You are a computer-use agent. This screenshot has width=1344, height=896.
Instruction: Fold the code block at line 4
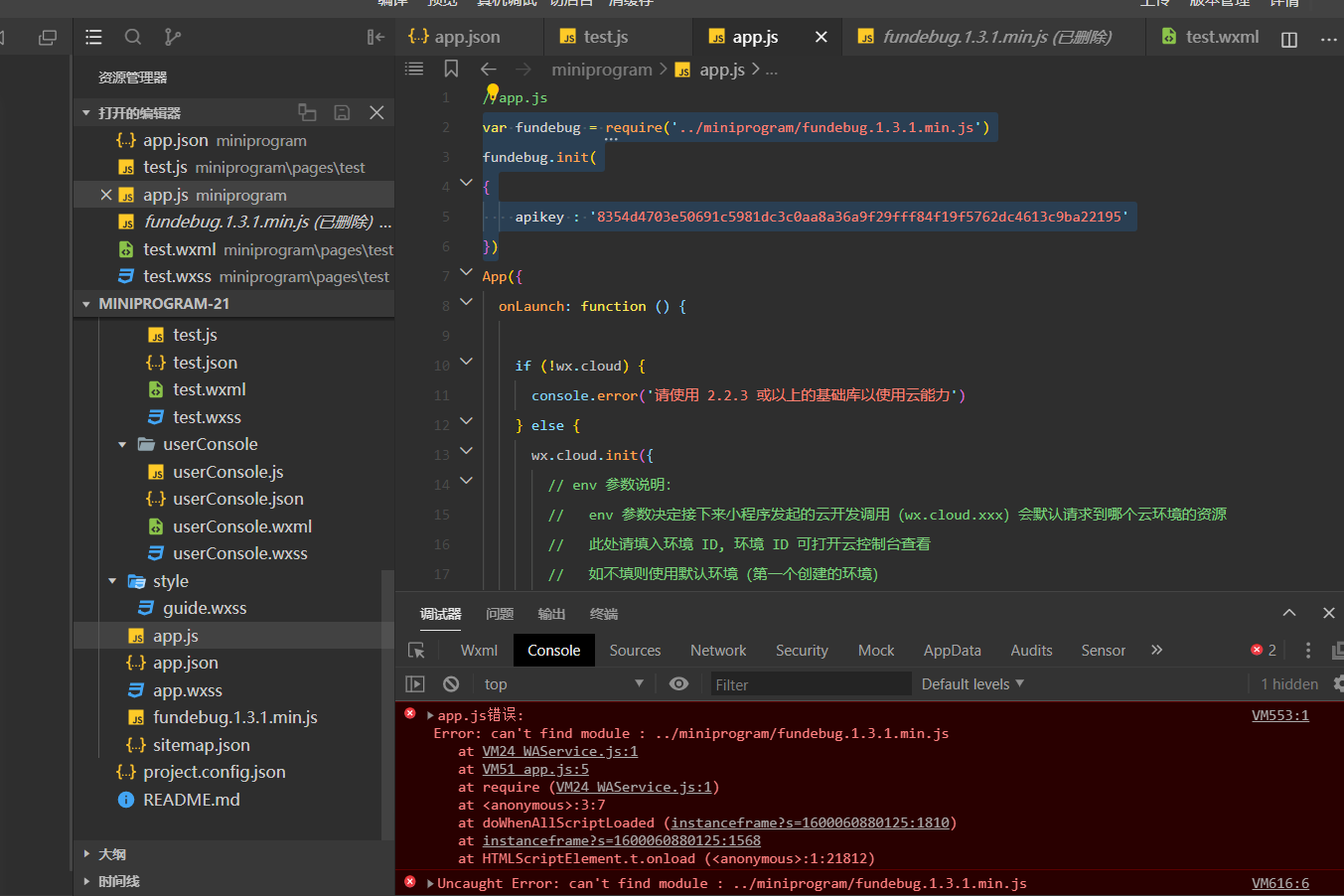click(466, 184)
